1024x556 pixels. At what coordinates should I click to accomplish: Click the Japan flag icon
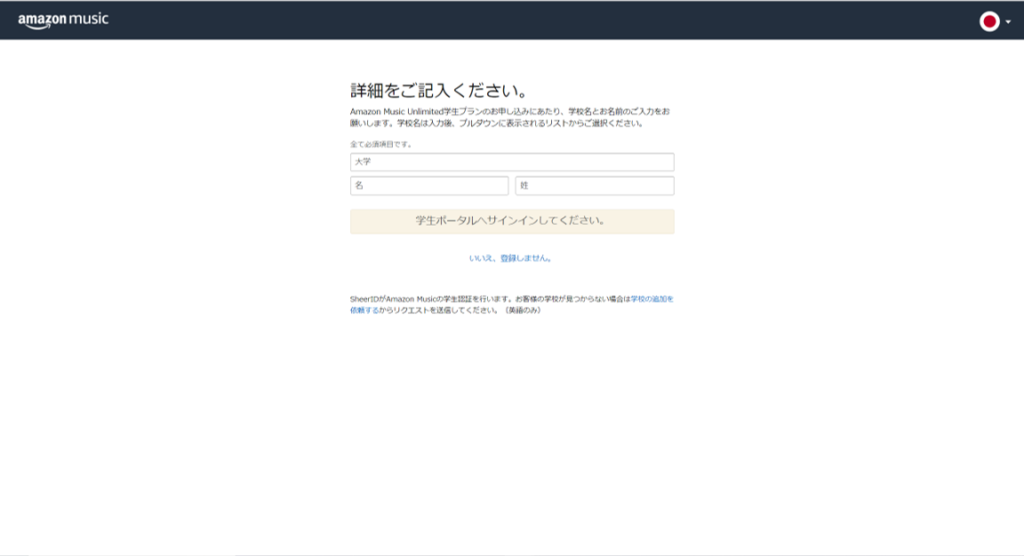(x=989, y=22)
